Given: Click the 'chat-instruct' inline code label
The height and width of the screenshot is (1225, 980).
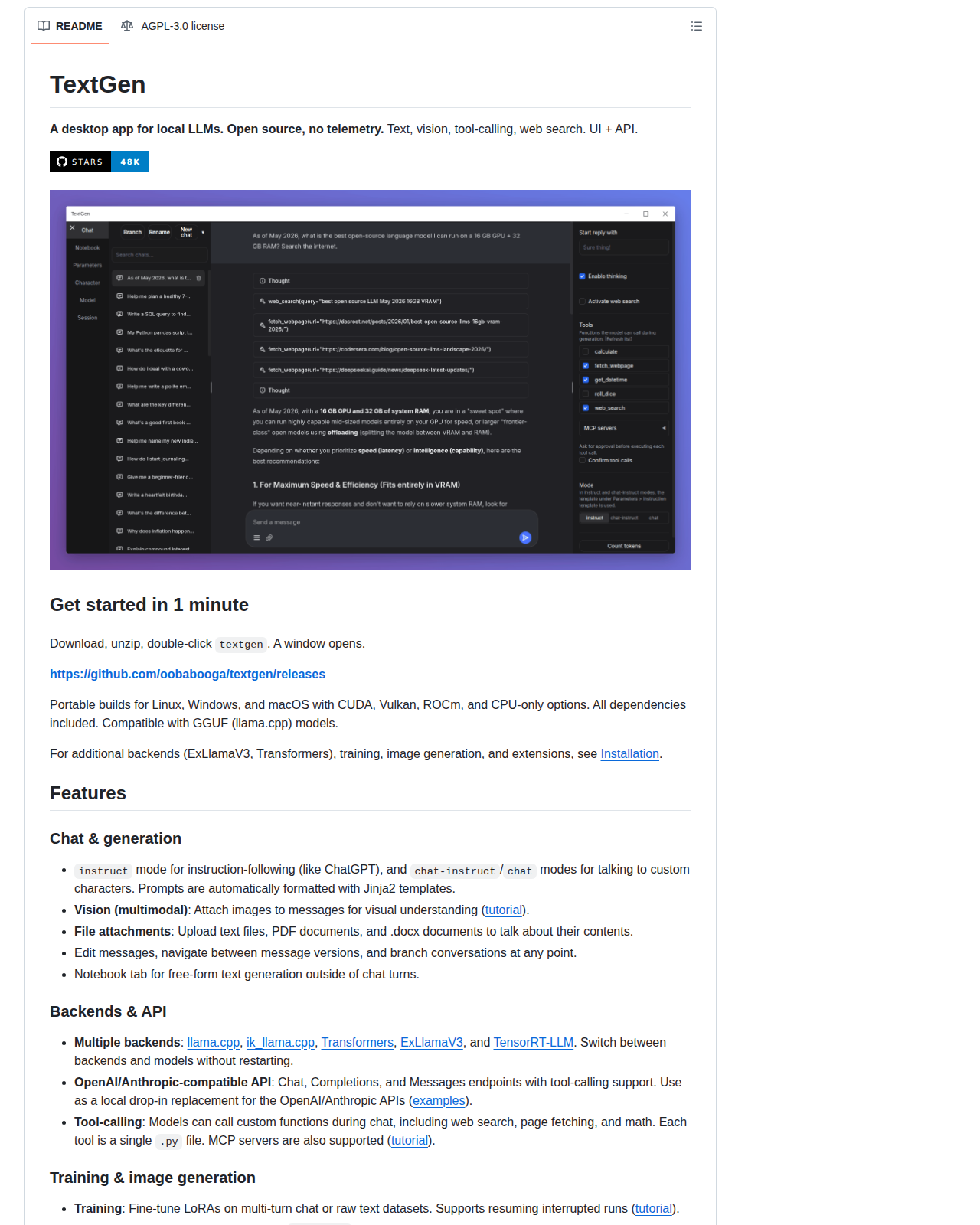Looking at the screenshot, I should point(455,871).
